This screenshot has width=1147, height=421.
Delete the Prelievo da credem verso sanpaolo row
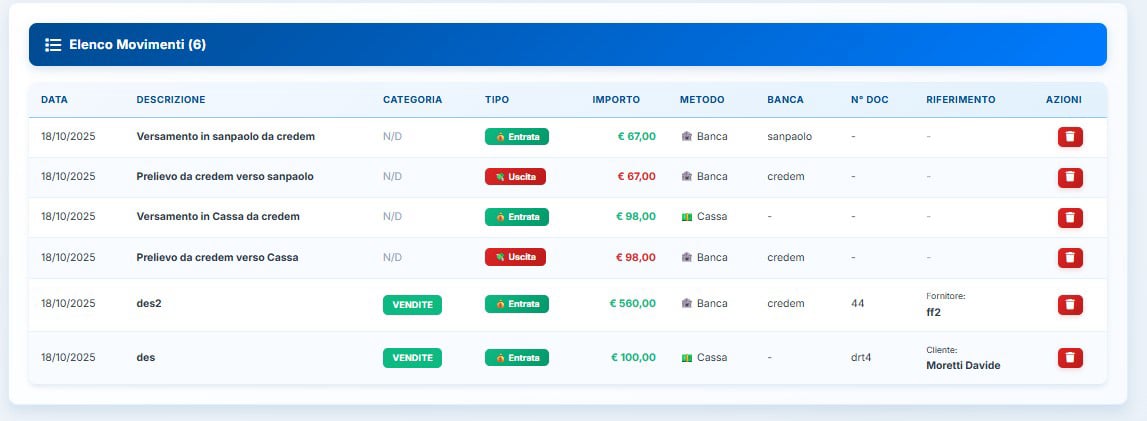[x=1070, y=177]
